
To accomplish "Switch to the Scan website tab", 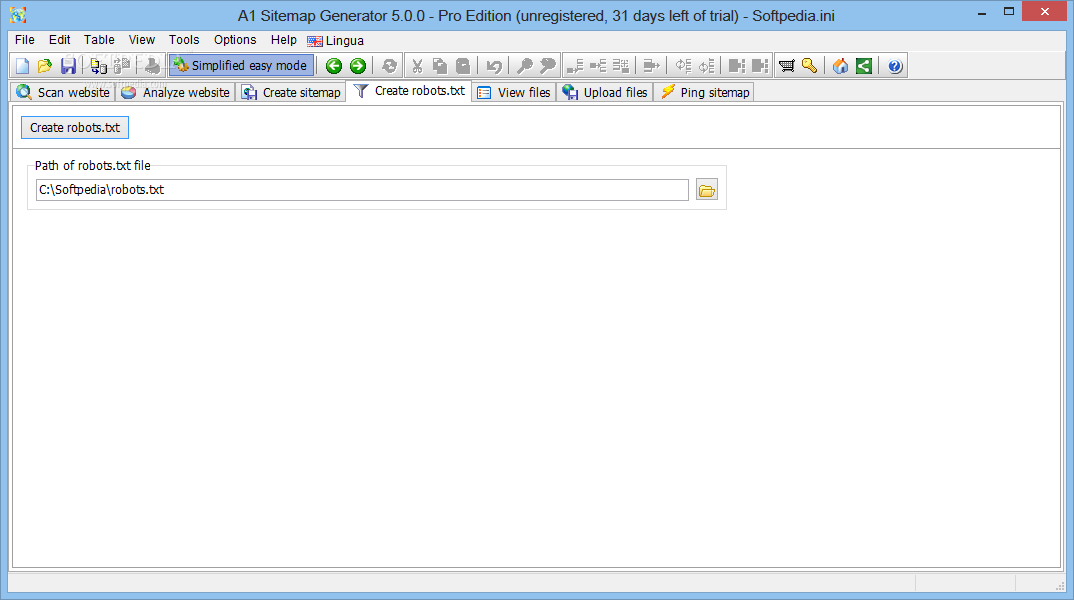I will tap(62, 92).
